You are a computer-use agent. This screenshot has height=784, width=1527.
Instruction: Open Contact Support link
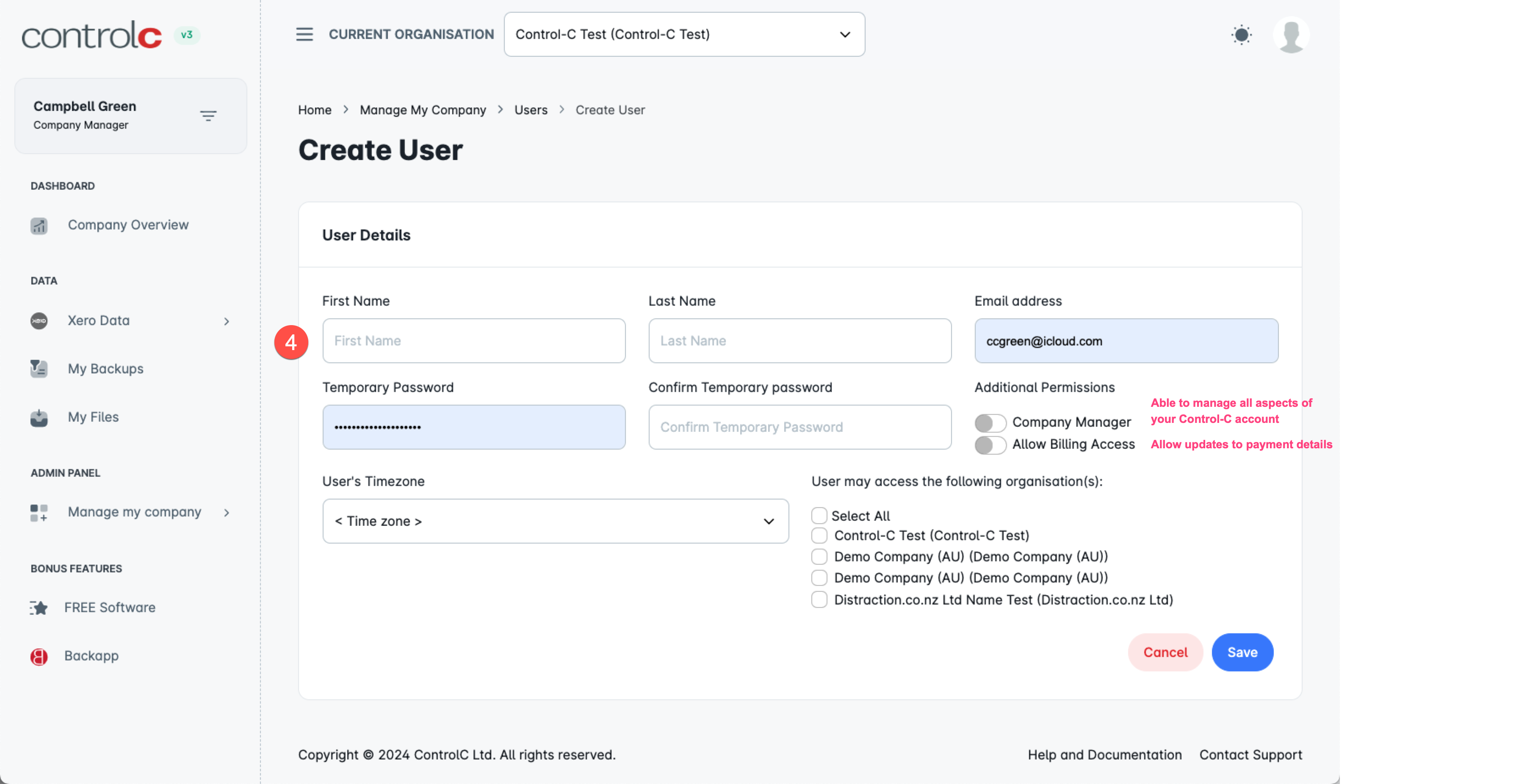coord(1251,755)
